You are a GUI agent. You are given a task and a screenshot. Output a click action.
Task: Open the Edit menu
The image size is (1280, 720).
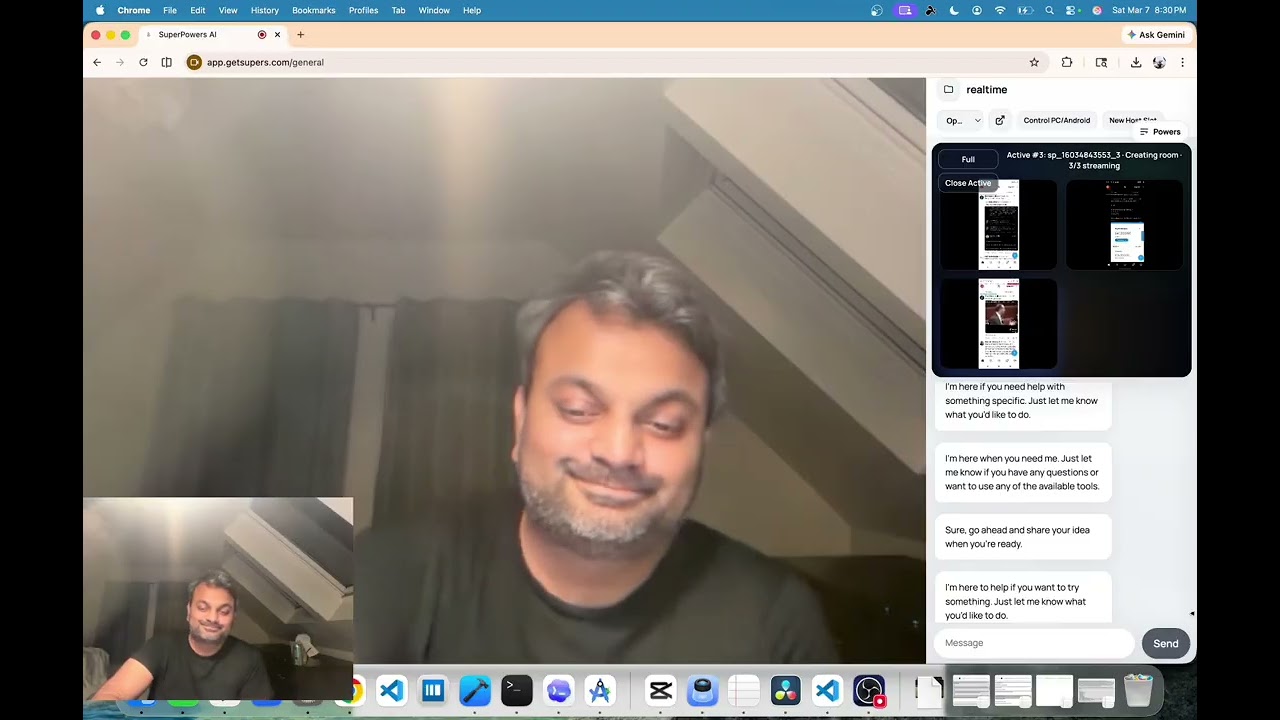click(x=198, y=10)
